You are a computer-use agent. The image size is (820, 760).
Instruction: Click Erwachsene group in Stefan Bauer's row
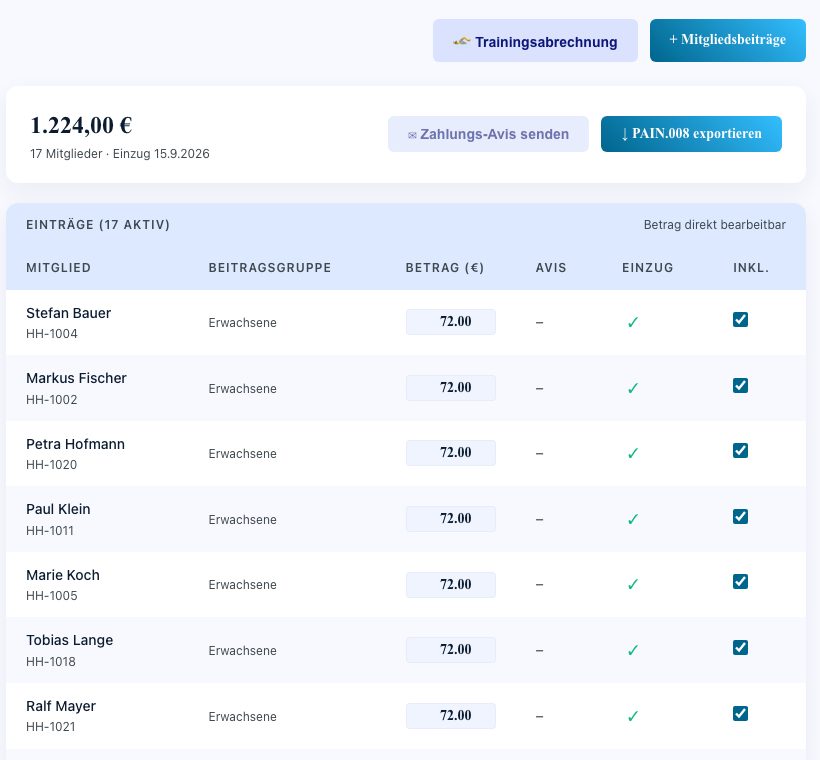point(243,323)
